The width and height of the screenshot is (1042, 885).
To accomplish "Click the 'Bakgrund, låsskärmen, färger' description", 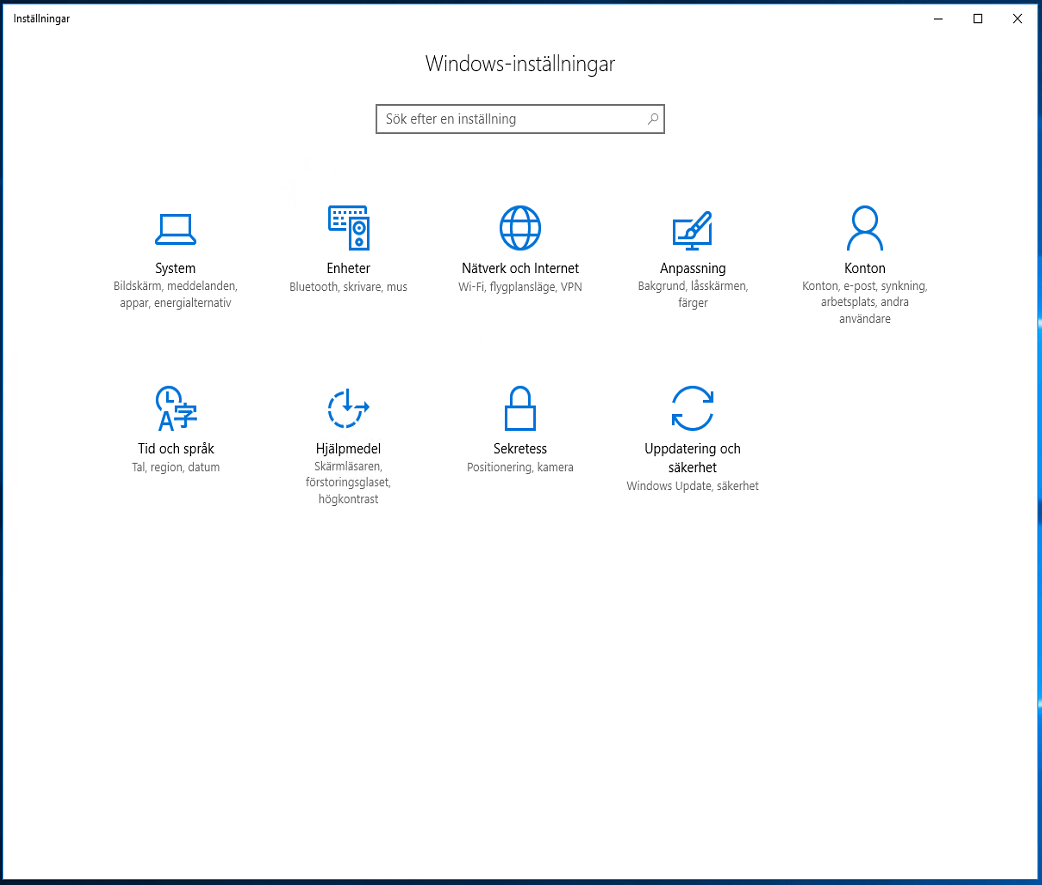I will 692,294.
